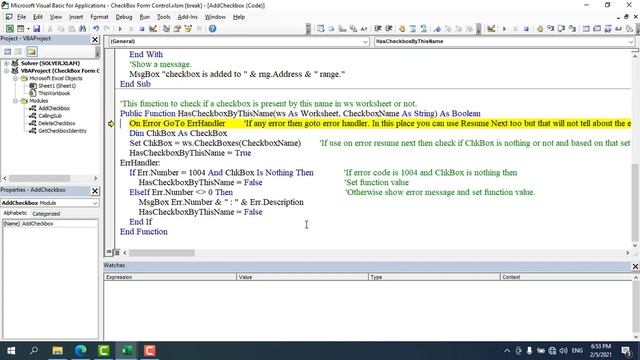Click Toggle Folders icon in Project panel
Viewport: 640px width, 360px height.
point(32,51)
